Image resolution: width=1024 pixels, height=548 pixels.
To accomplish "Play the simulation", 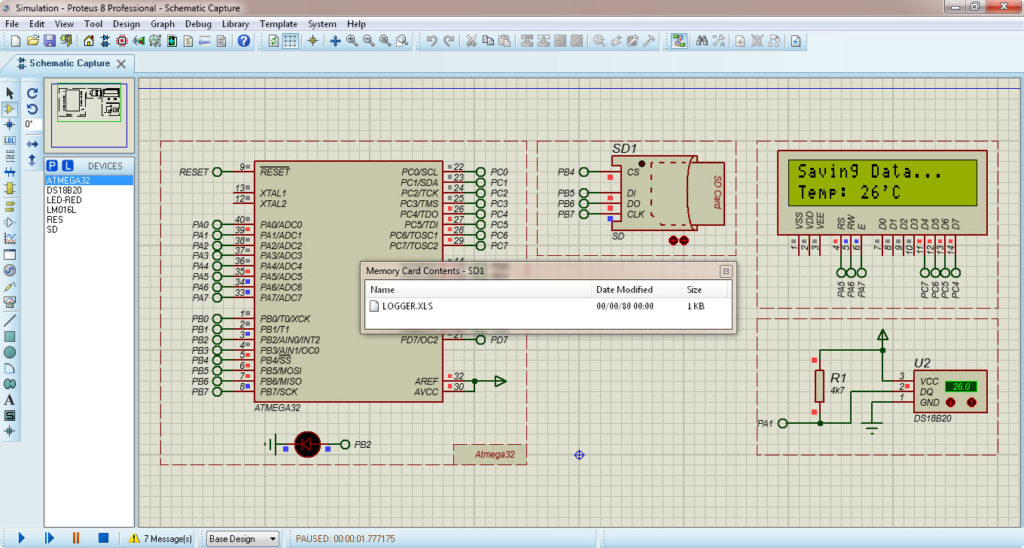I will click(21, 538).
